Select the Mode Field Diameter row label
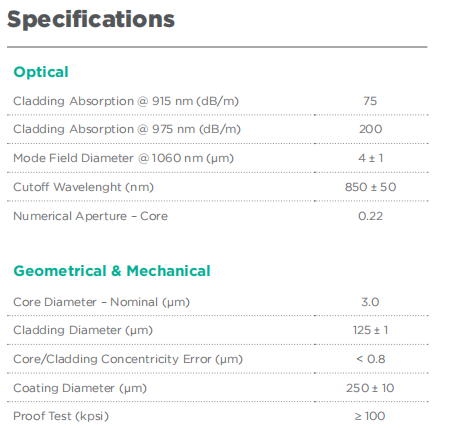Viewport: 455px width, 429px height. click(x=123, y=158)
